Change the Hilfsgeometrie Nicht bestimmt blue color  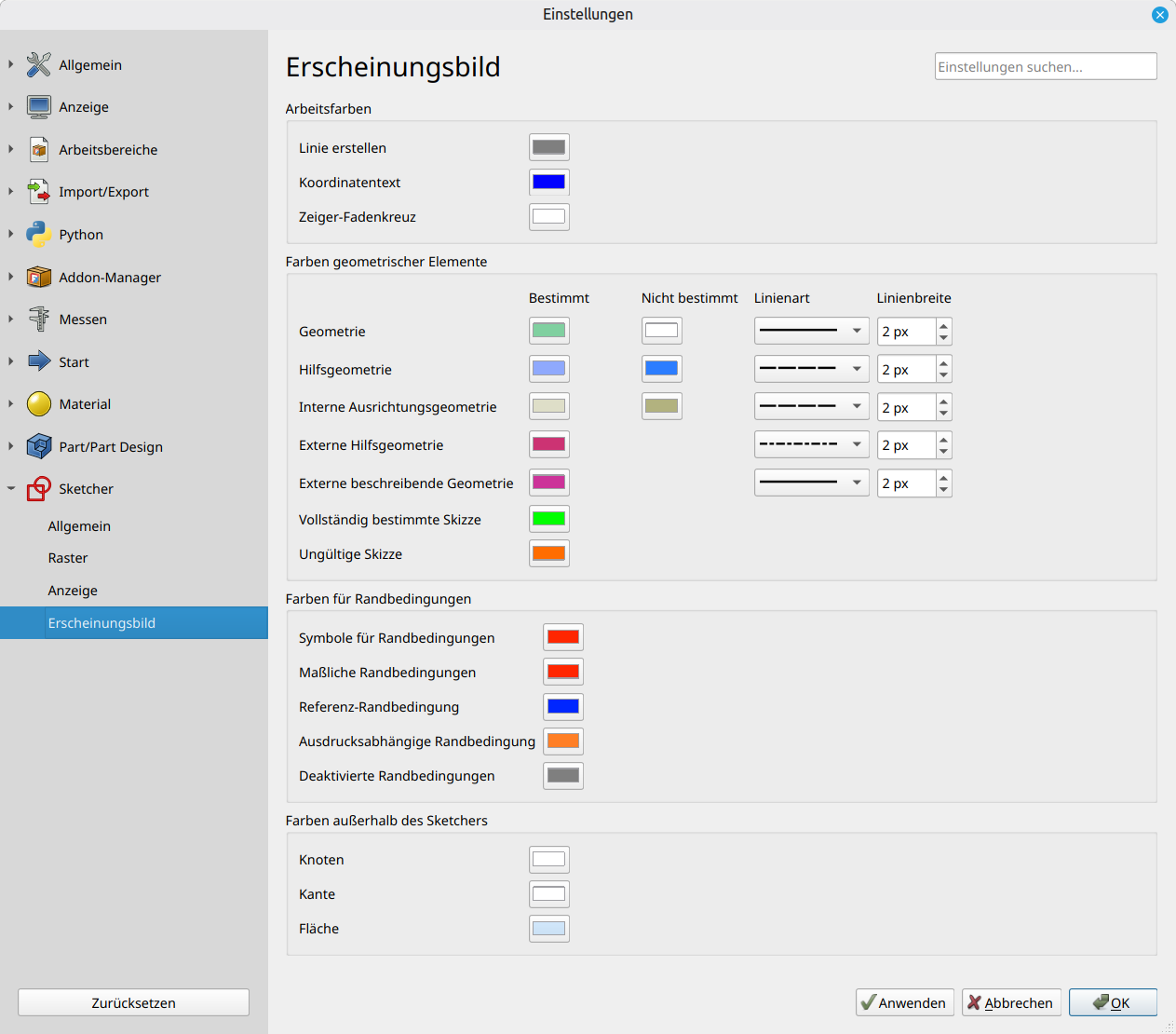(662, 369)
